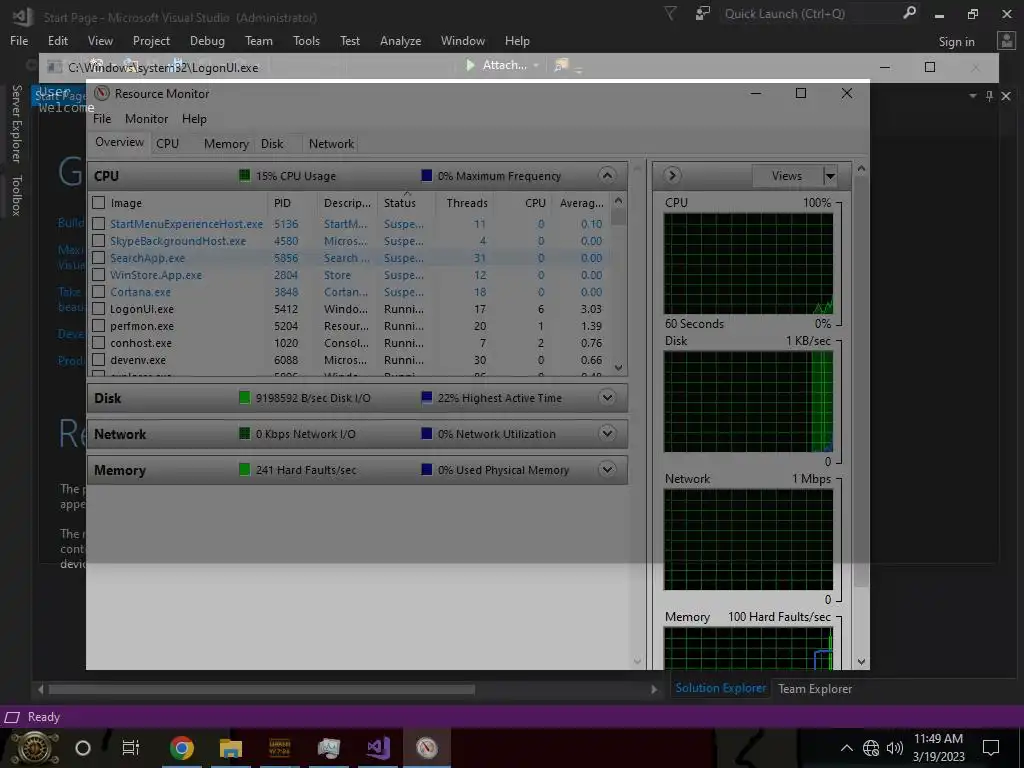
Task: Open the Debug menu in Visual Studio
Action: pos(207,41)
